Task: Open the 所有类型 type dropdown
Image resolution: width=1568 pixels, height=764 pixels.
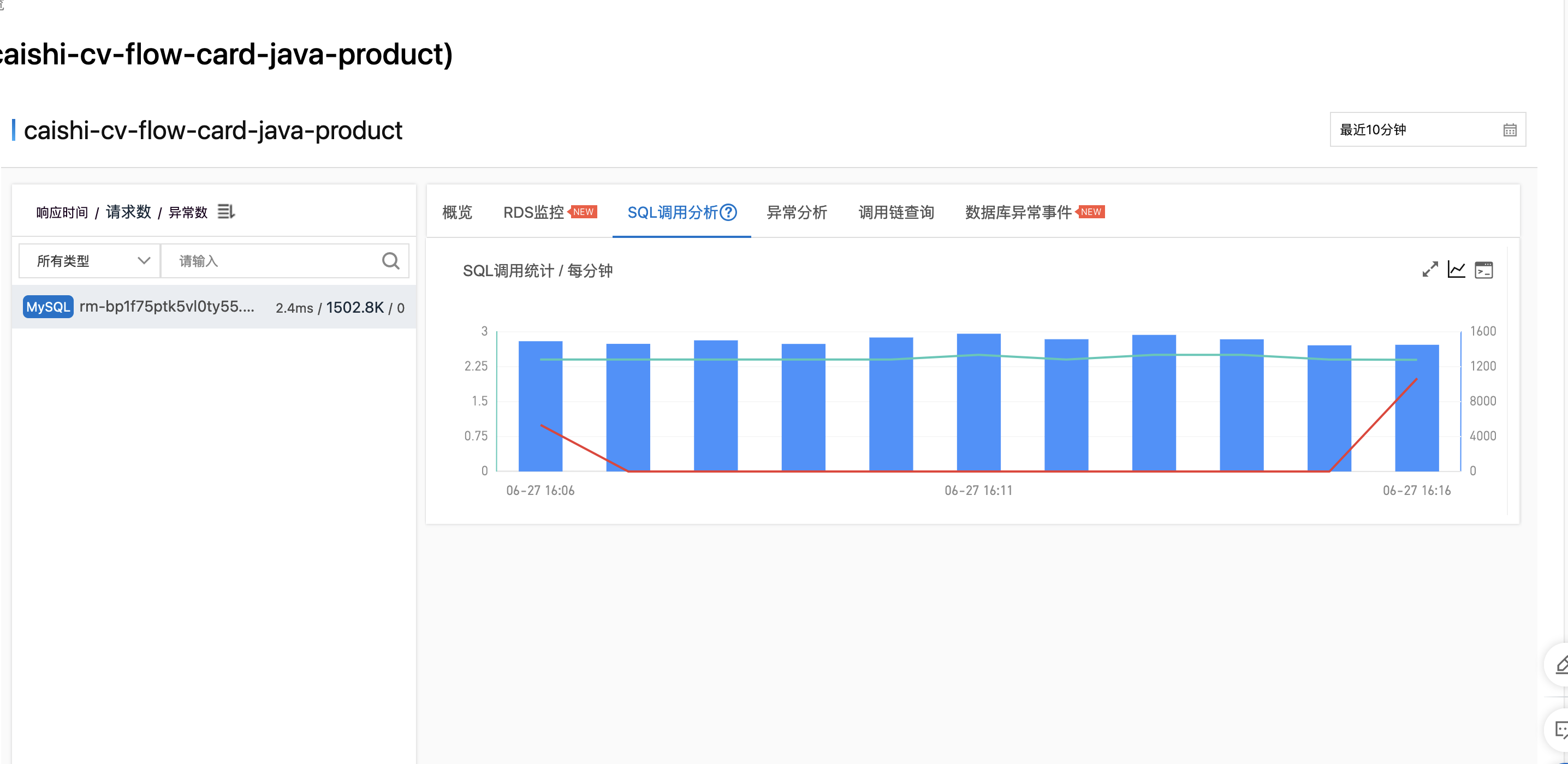Action: (x=90, y=261)
